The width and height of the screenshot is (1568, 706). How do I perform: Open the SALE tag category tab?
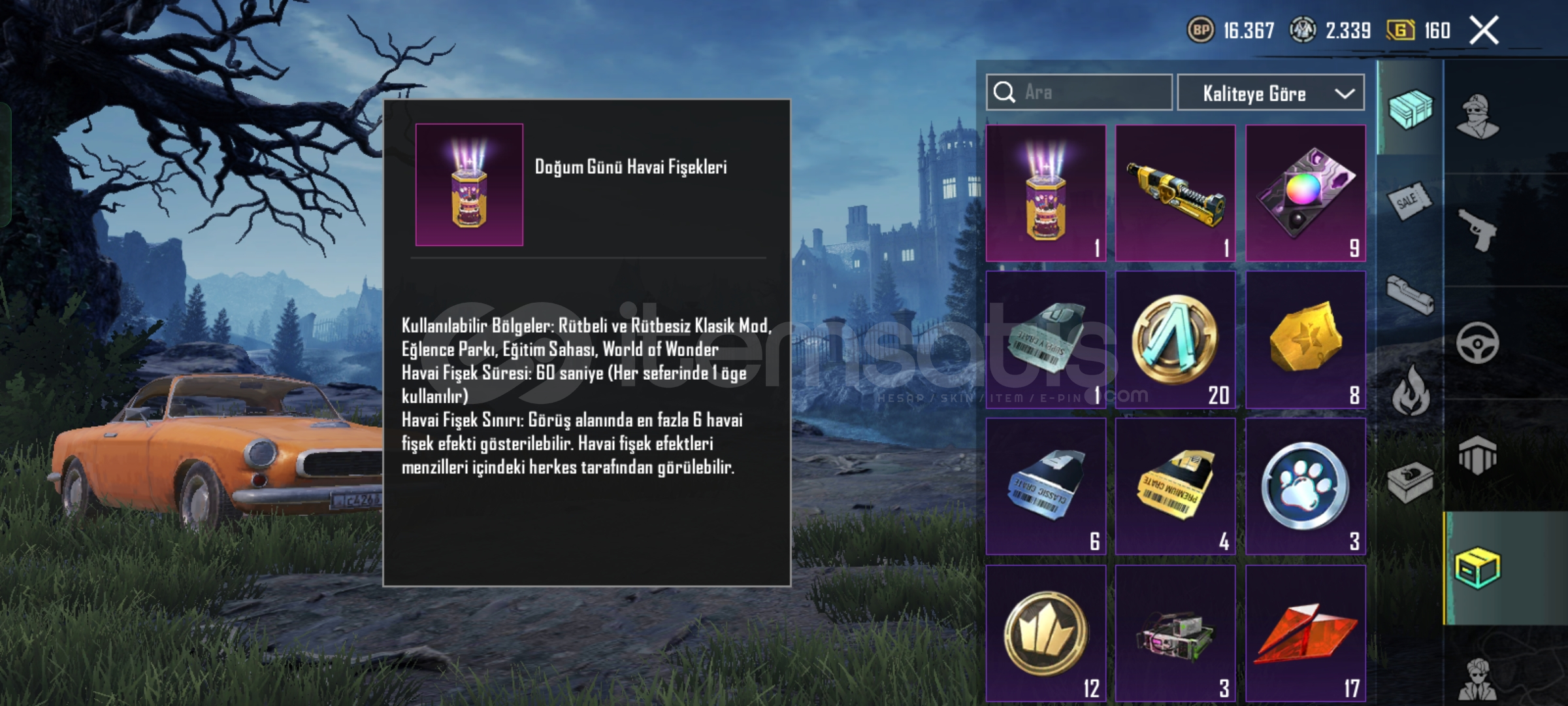coord(1409,202)
